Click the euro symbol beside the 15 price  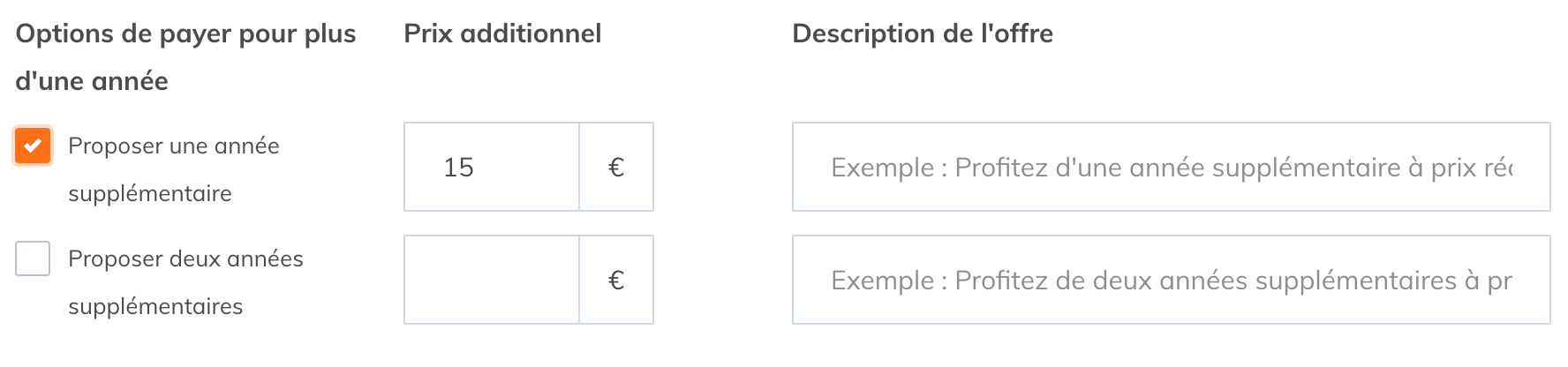pos(616,167)
